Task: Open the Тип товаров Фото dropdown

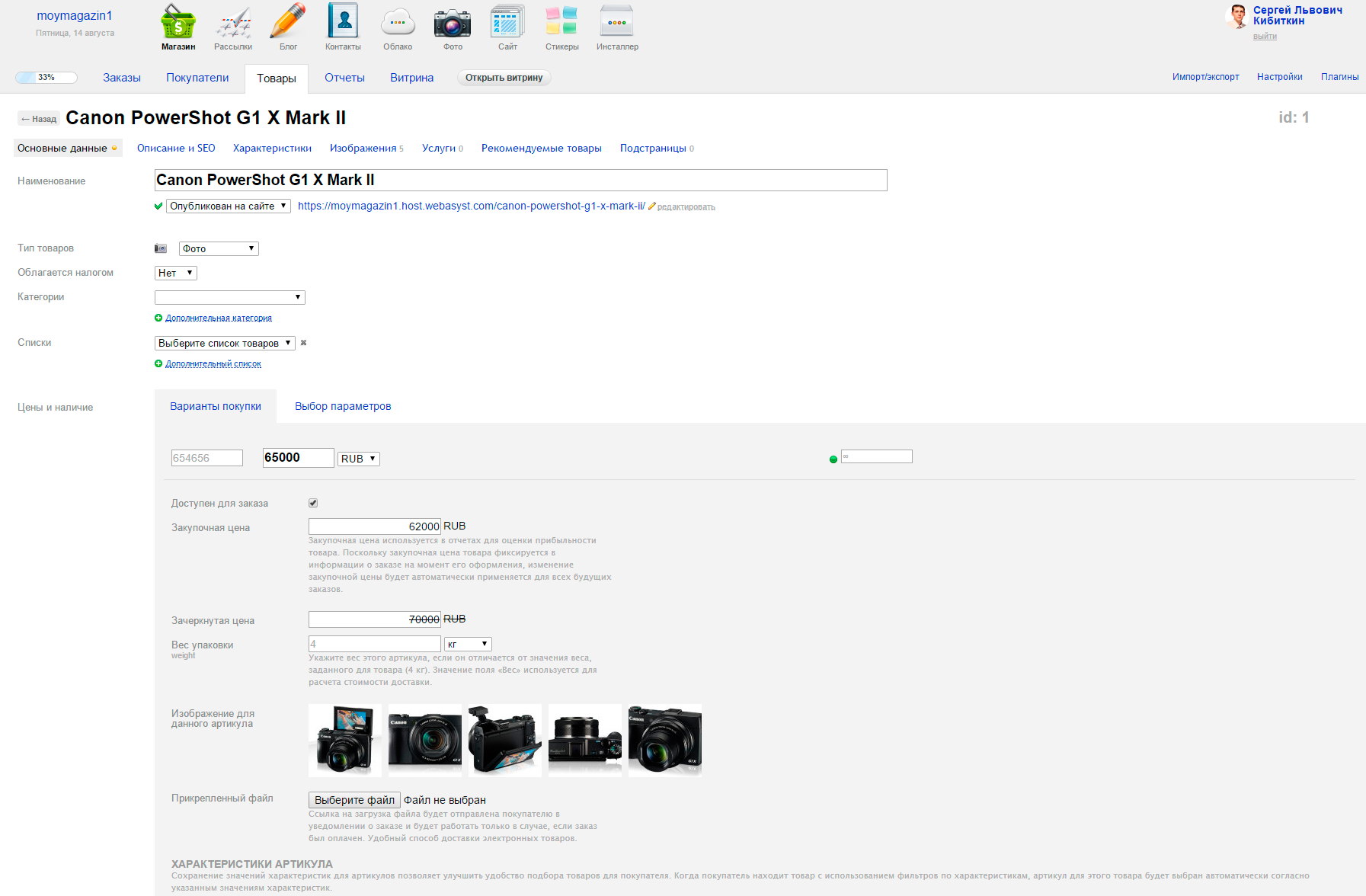Action: coord(219,248)
